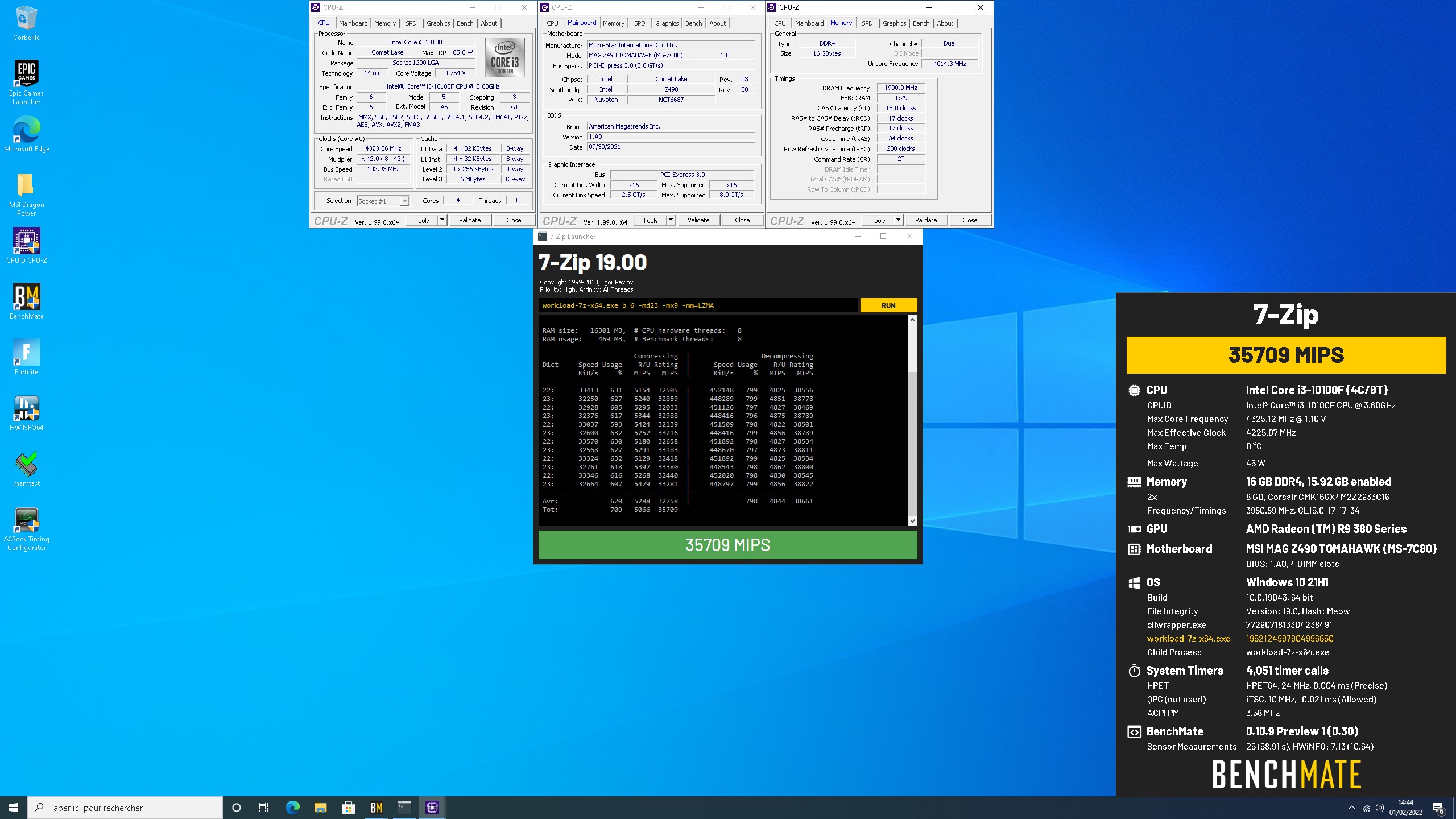Expand Tools arrow in the first CPU-Z window
Image resolution: width=1456 pixels, height=819 pixels.
(442, 220)
